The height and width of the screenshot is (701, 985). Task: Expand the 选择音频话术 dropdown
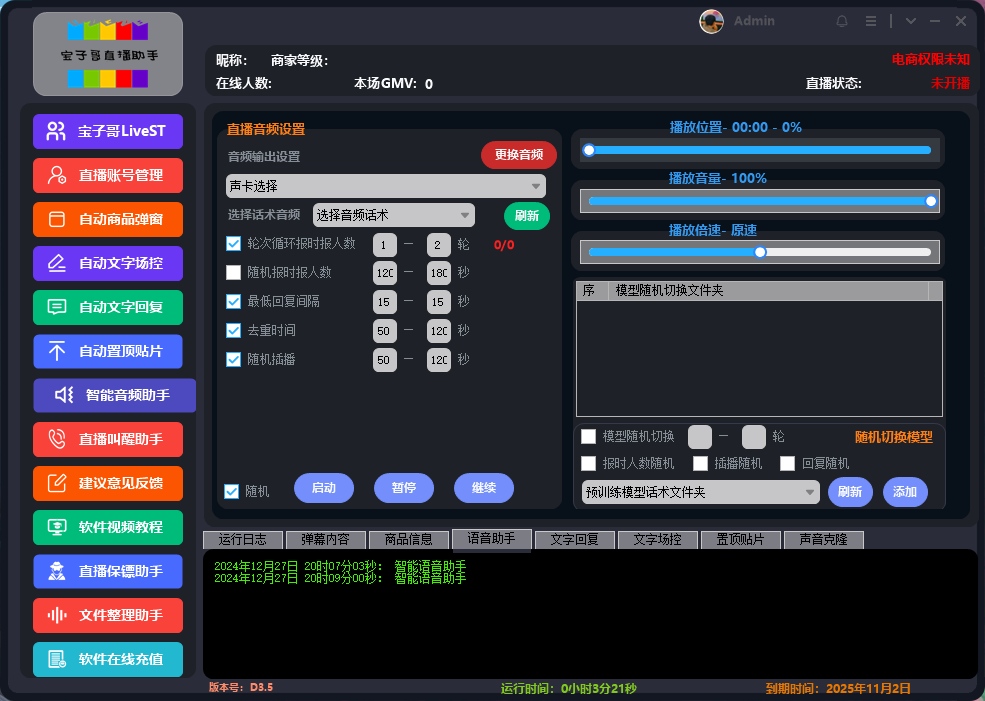click(394, 215)
